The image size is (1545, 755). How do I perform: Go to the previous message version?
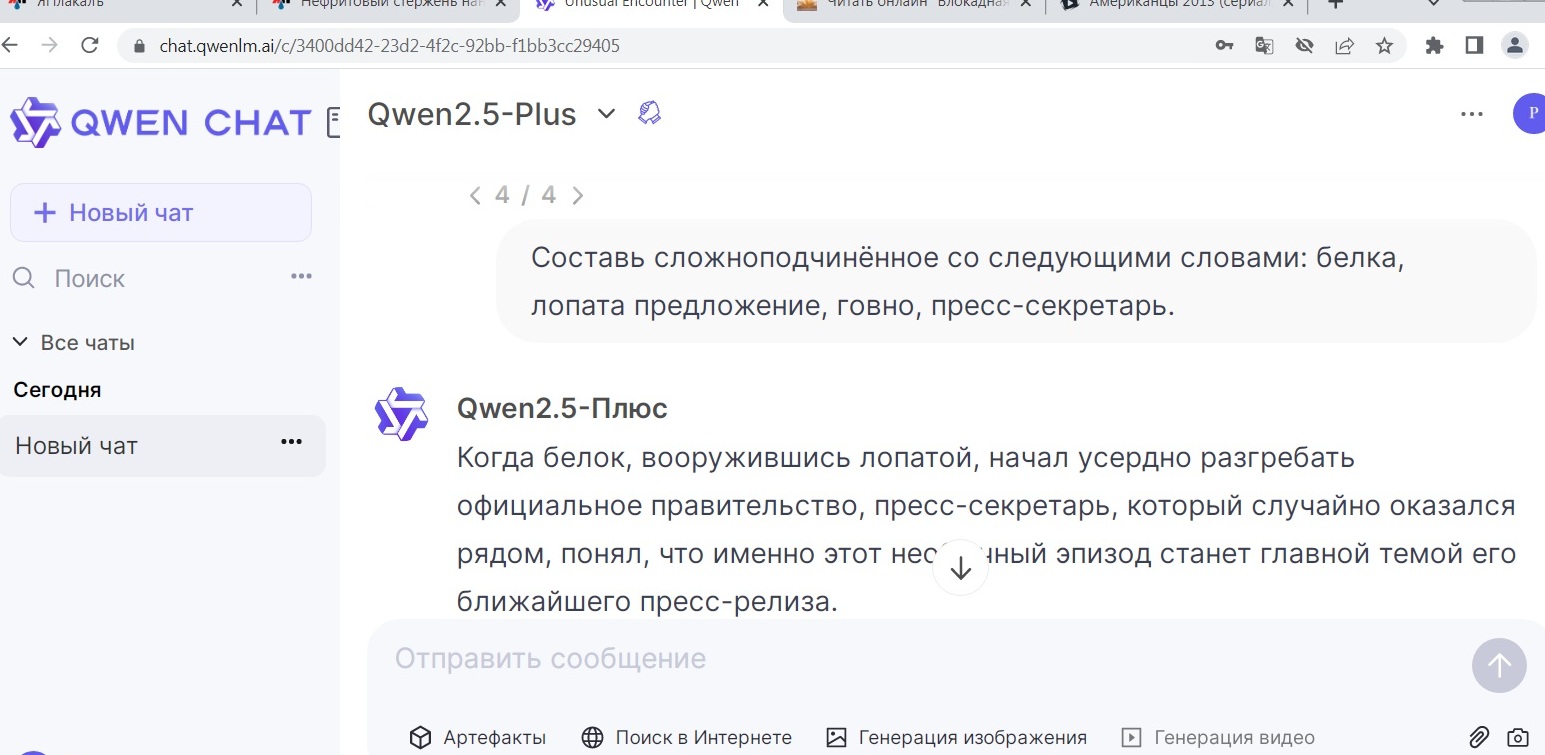point(475,195)
